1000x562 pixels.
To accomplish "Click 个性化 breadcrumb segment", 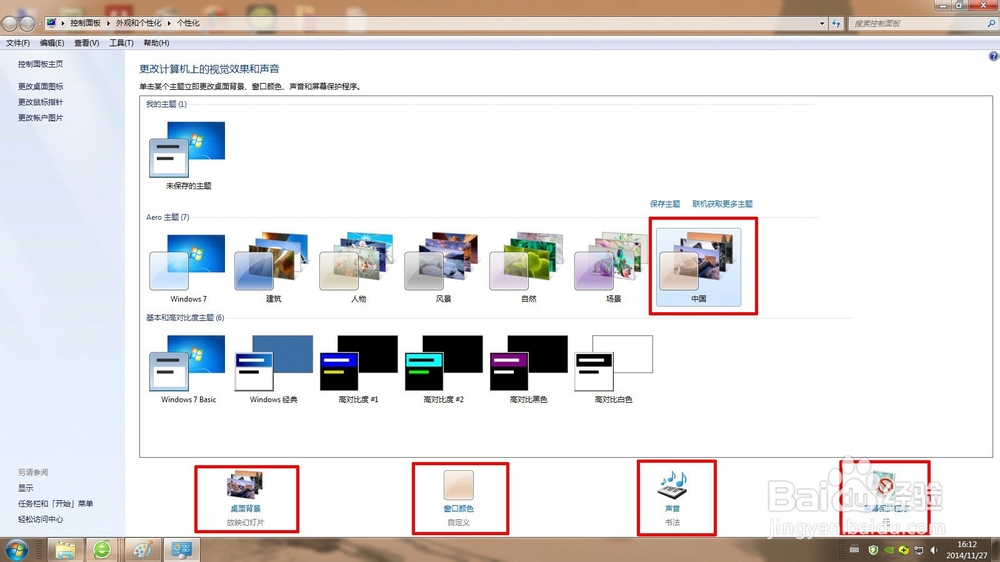I will click(188, 23).
